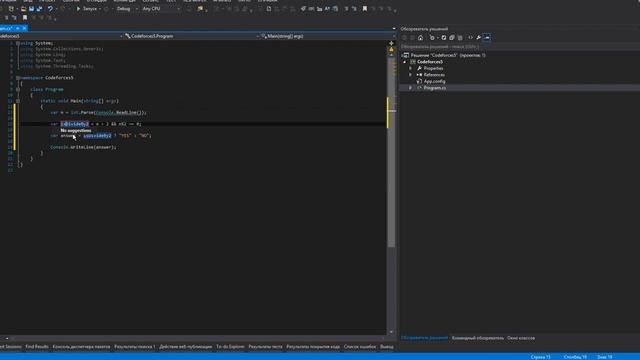
Task: Click the static void Main declaration line
Action: [x=79, y=101]
